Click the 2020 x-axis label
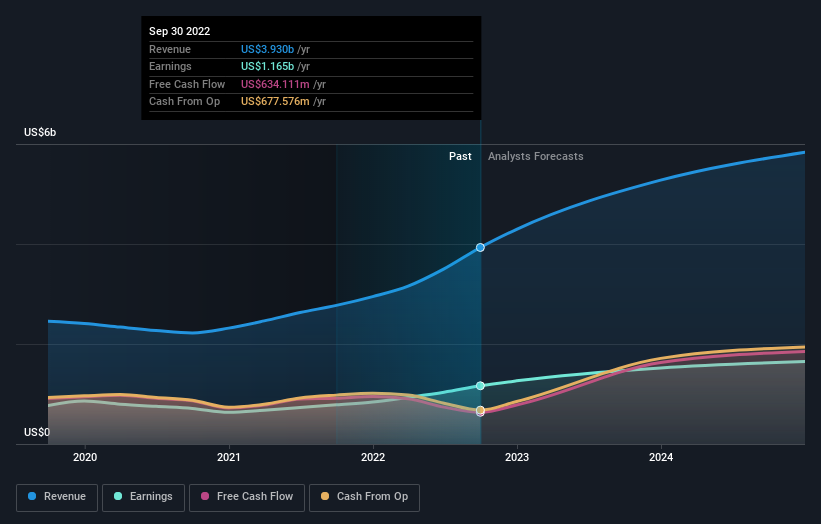Image resolution: width=821 pixels, height=524 pixels. pyautogui.click(x=85, y=457)
